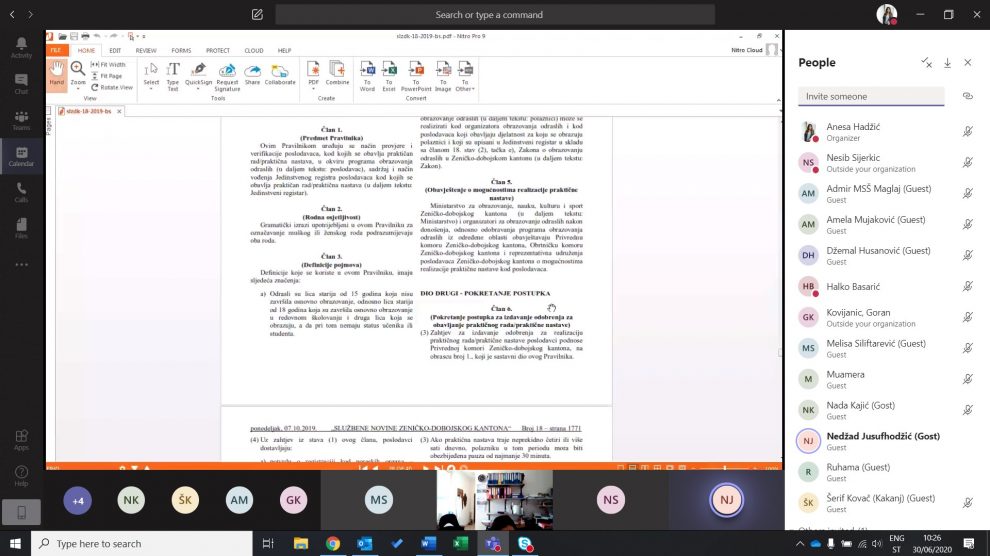Toggle mute for Amela Mujaković
990x556 pixels.
tap(967, 224)
